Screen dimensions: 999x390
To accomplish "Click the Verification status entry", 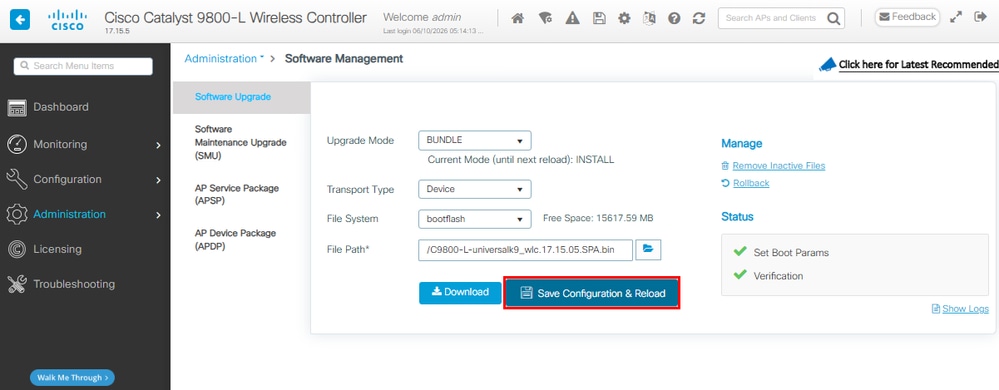I will (x=778, y=276).
